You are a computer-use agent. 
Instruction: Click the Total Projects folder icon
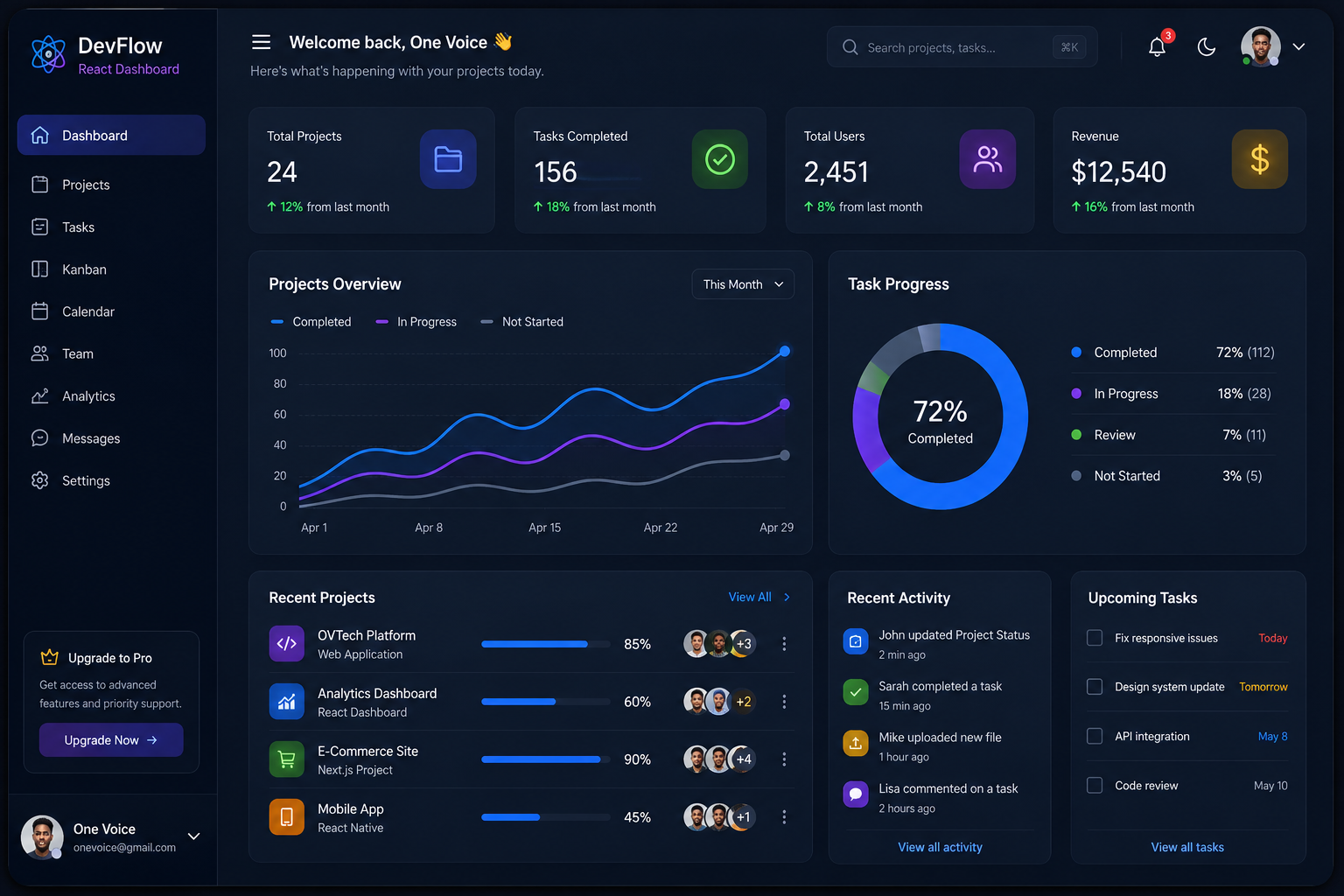(448, 159)
